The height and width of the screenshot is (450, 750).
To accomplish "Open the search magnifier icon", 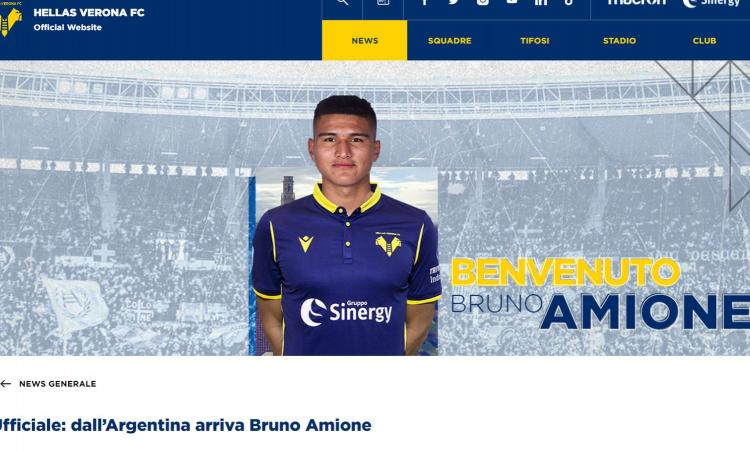I will (x=342, y=2).
